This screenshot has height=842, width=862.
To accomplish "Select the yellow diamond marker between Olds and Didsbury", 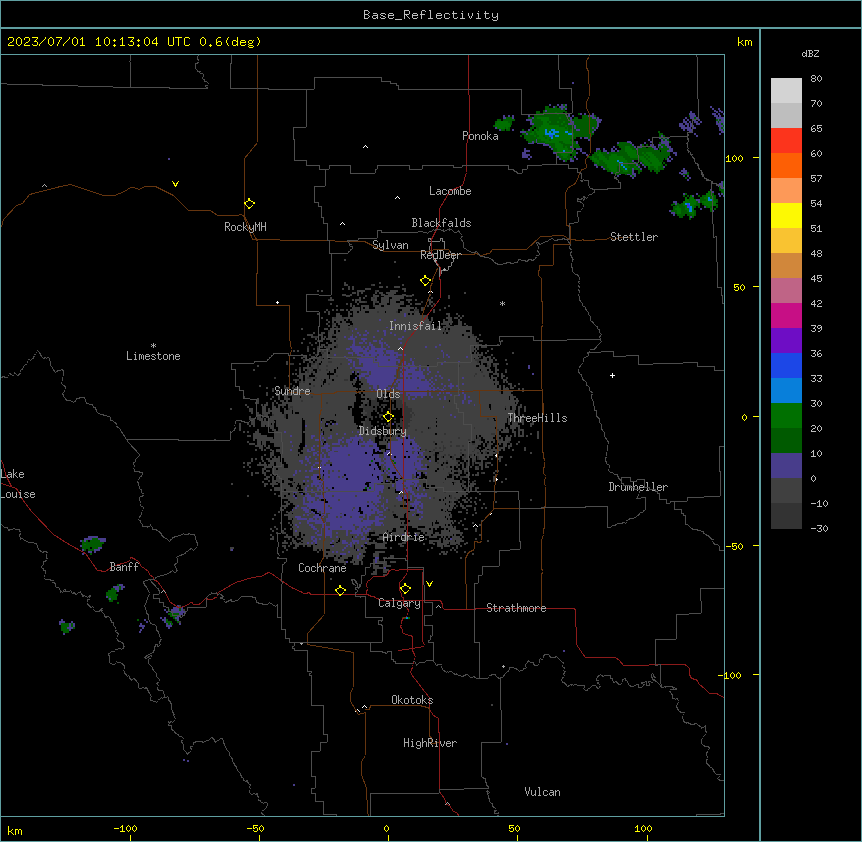I will tap(388, 417).
